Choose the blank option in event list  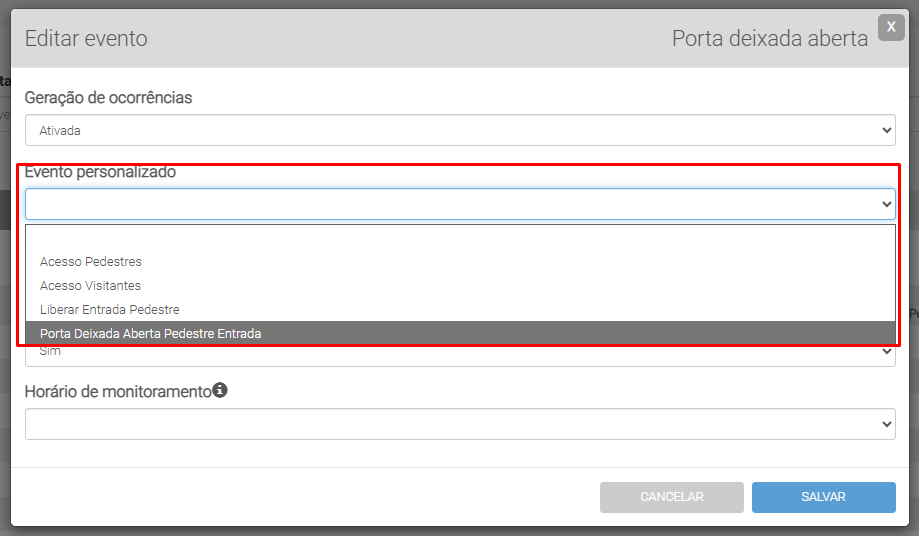[460, 239]
